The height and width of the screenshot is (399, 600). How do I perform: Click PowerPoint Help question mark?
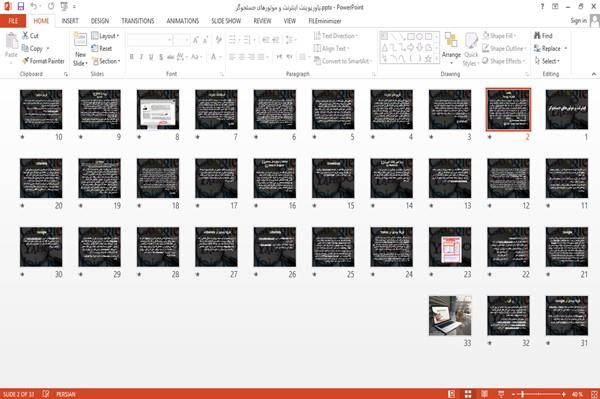542,7
